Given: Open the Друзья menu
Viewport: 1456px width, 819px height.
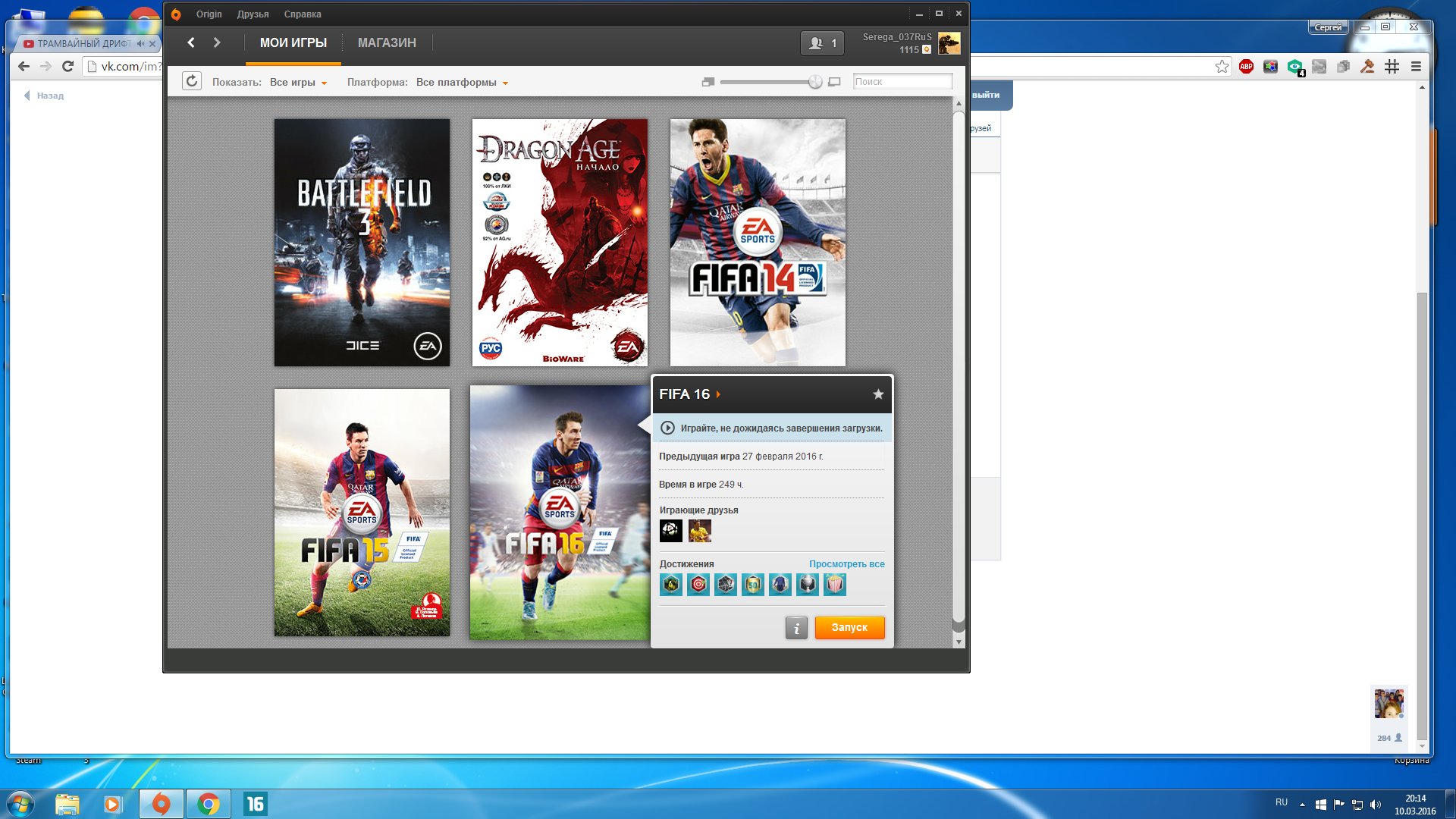Looking at the screenshot, I should point(253,14).
